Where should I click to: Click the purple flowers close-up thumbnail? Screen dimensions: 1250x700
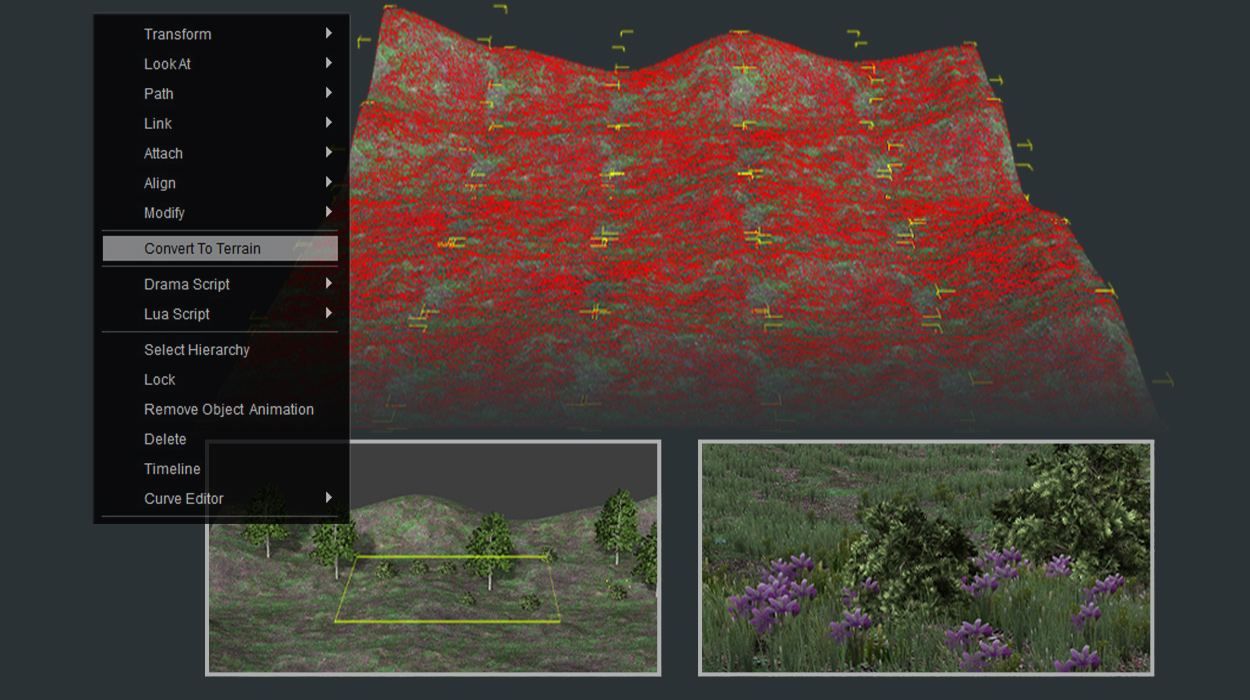coord(926,557)
